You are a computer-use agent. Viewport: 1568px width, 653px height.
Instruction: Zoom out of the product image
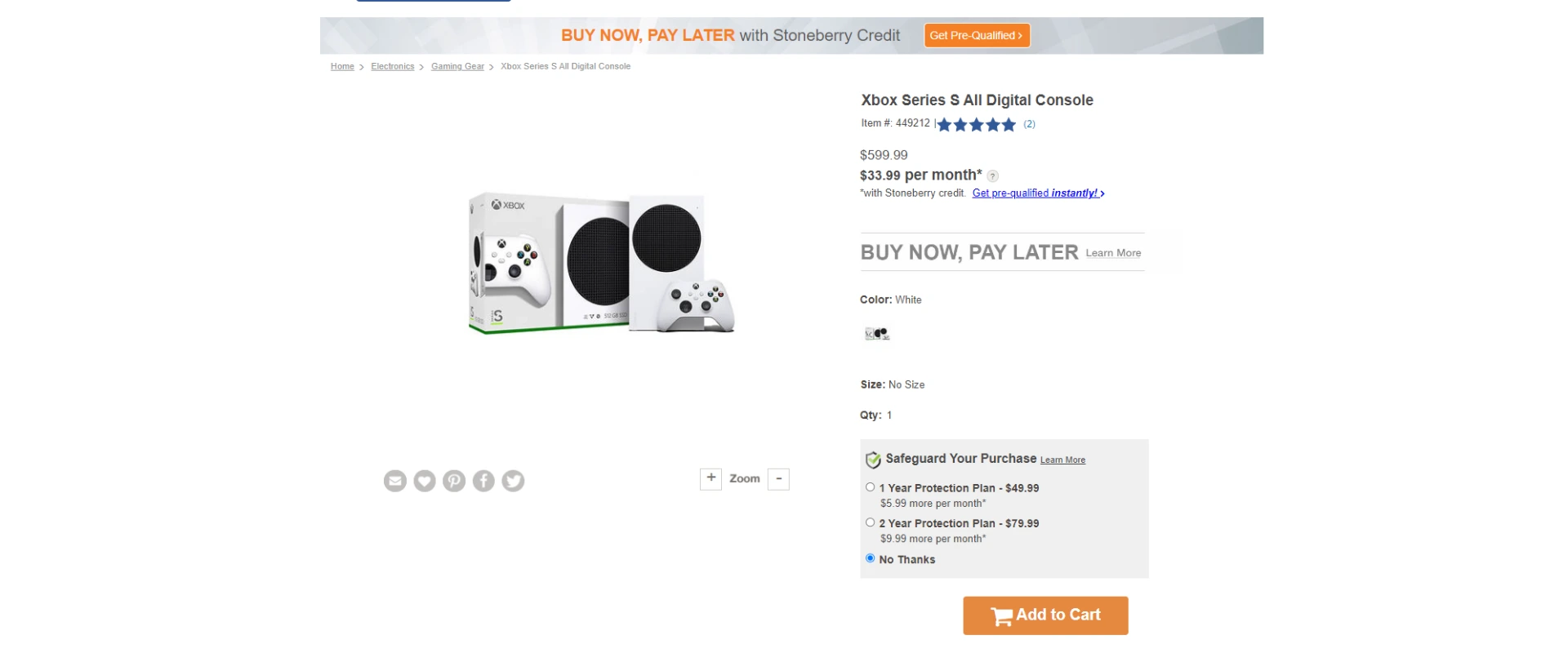pos(777,478)
